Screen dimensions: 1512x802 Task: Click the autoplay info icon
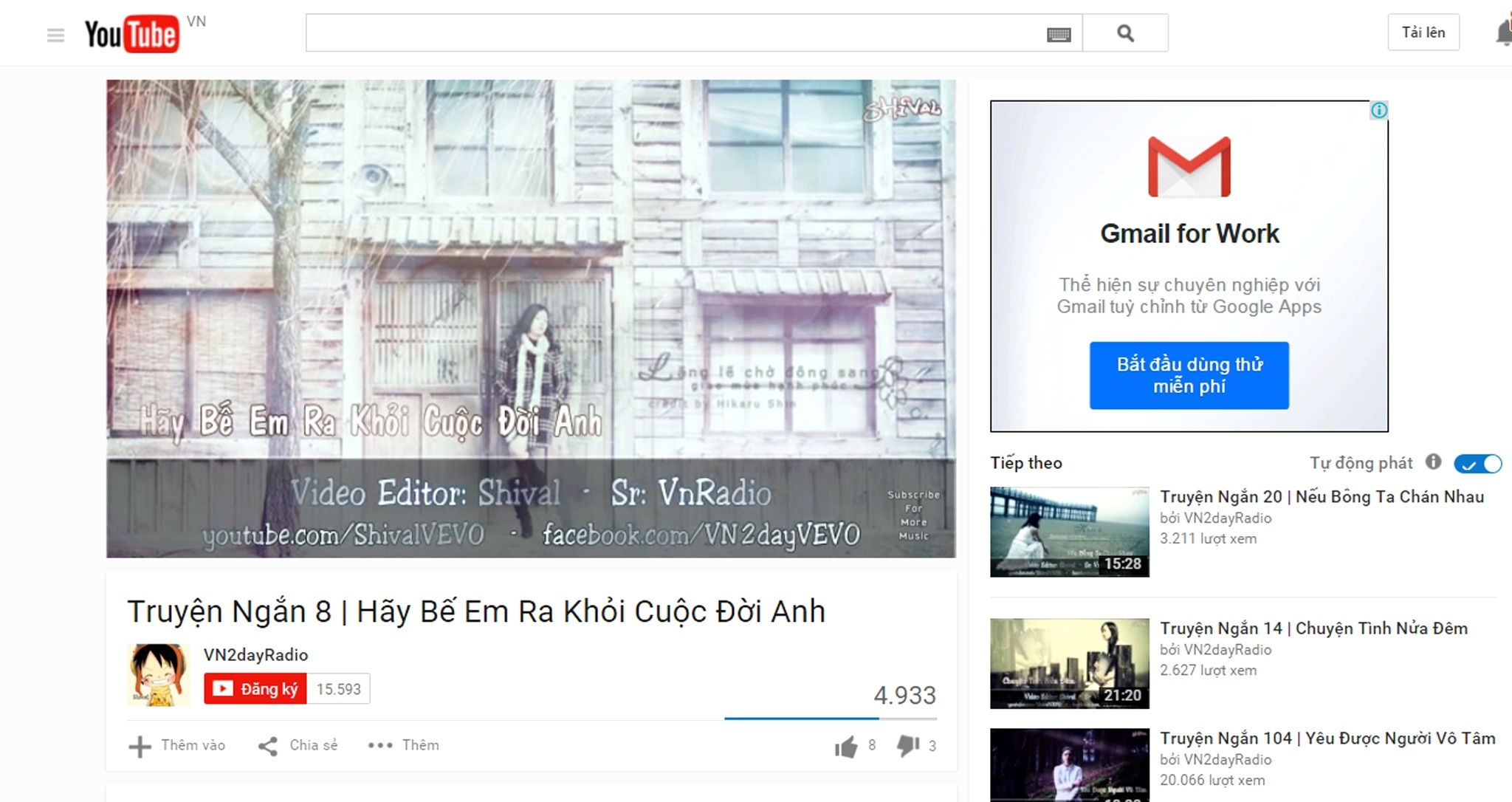[x=1433, y=462]
